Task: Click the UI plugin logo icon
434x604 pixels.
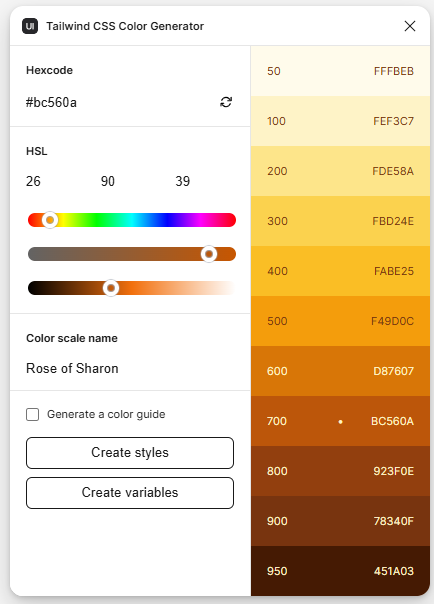Action: coord(30,26)
